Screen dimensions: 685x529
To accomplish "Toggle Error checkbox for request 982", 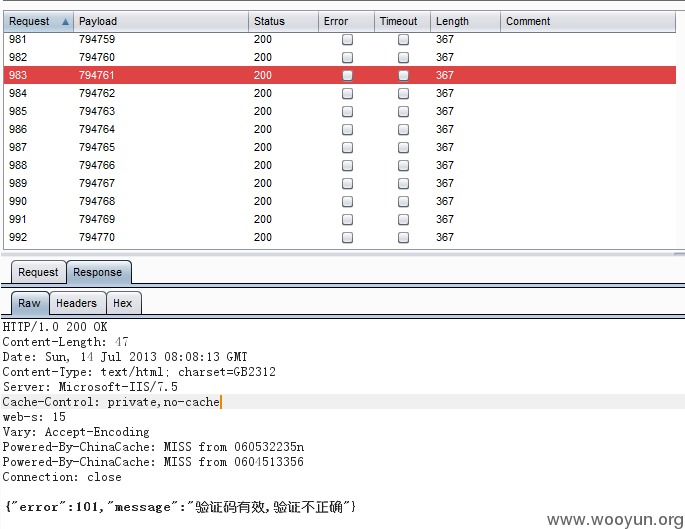I will [347, 58].
